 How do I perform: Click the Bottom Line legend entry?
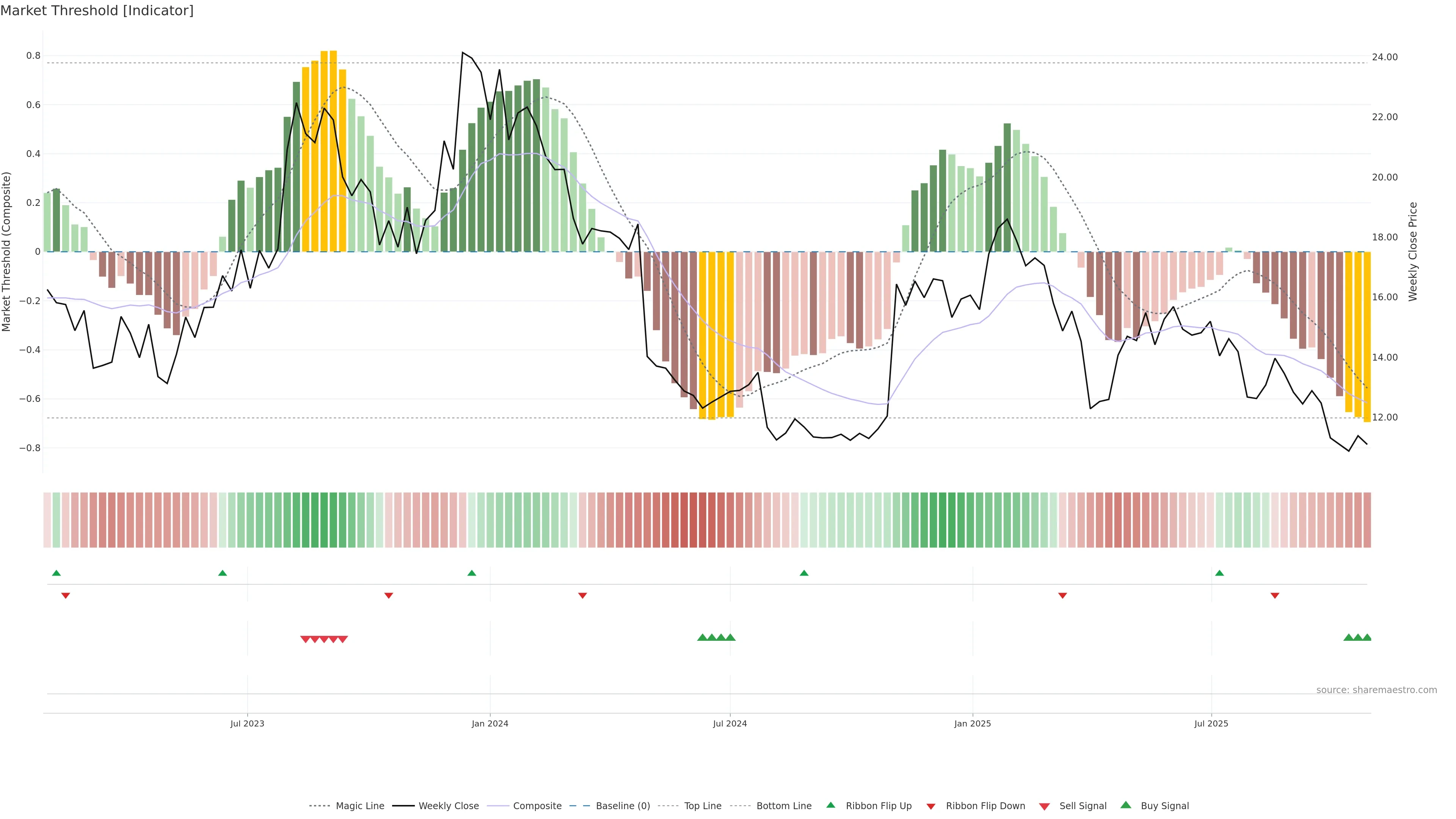(783, 806)
